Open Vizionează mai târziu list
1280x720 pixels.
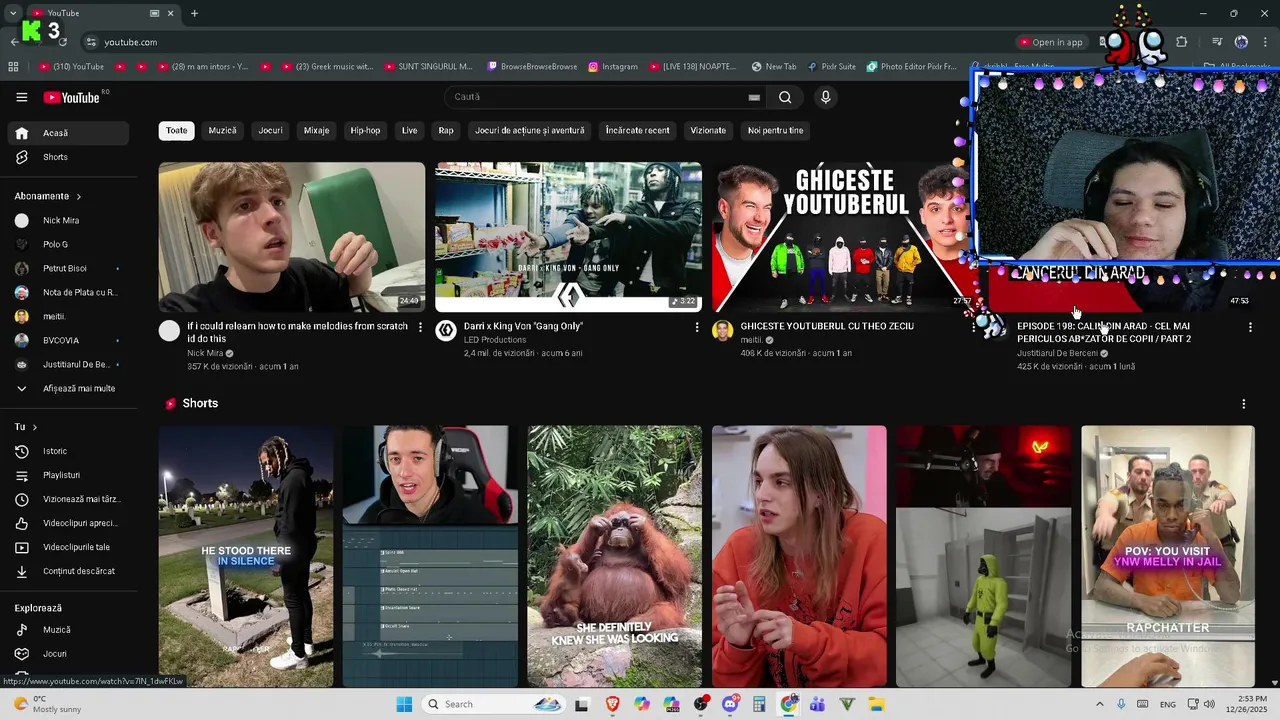click(x=68, y=499)
